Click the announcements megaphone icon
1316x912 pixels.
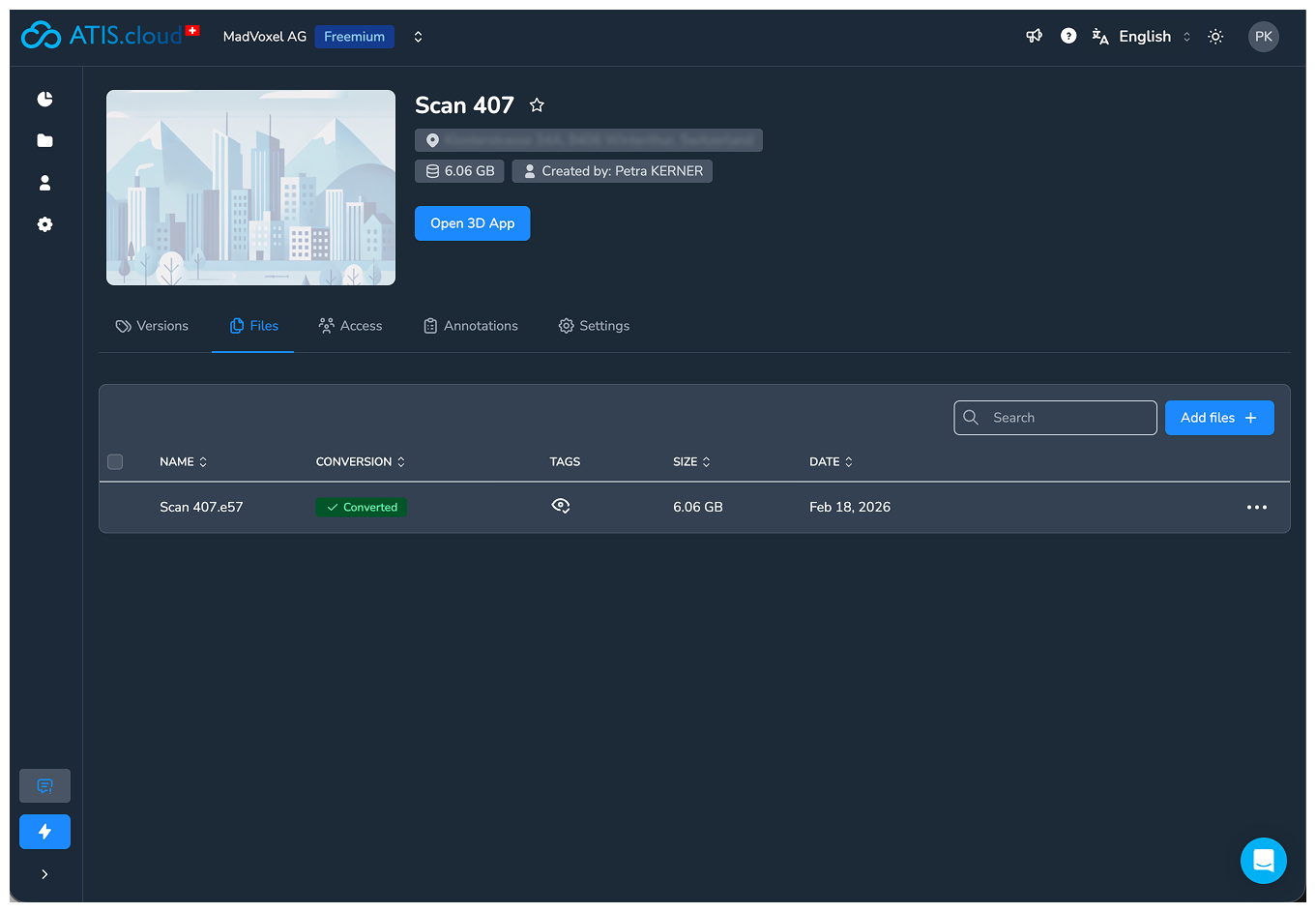tap(1034, 37)
